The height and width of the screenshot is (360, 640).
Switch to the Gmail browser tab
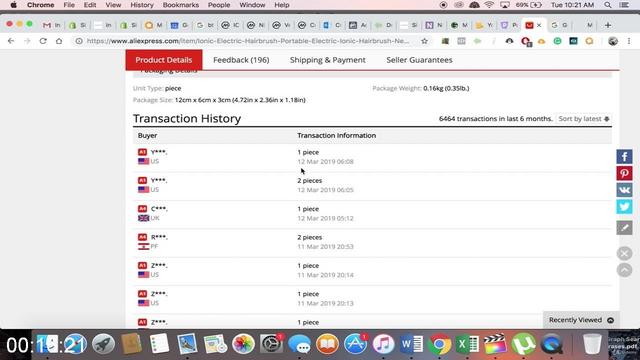[52, 25]
